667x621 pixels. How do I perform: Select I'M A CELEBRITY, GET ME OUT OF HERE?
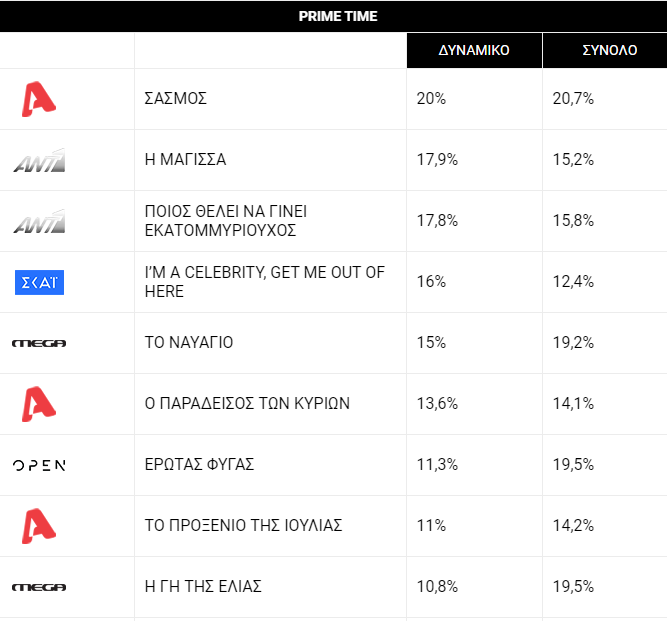[265, 282]
